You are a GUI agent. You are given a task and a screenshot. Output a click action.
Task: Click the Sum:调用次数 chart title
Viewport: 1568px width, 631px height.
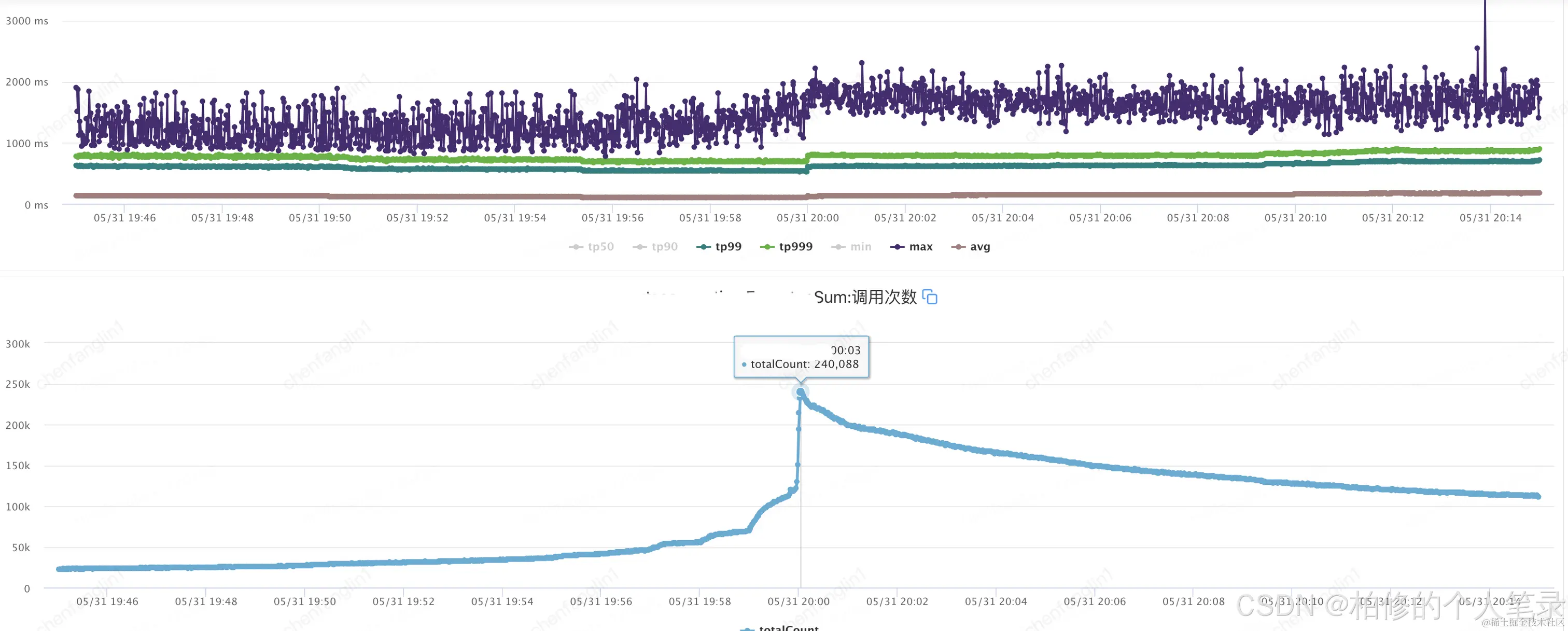[865, 297]
